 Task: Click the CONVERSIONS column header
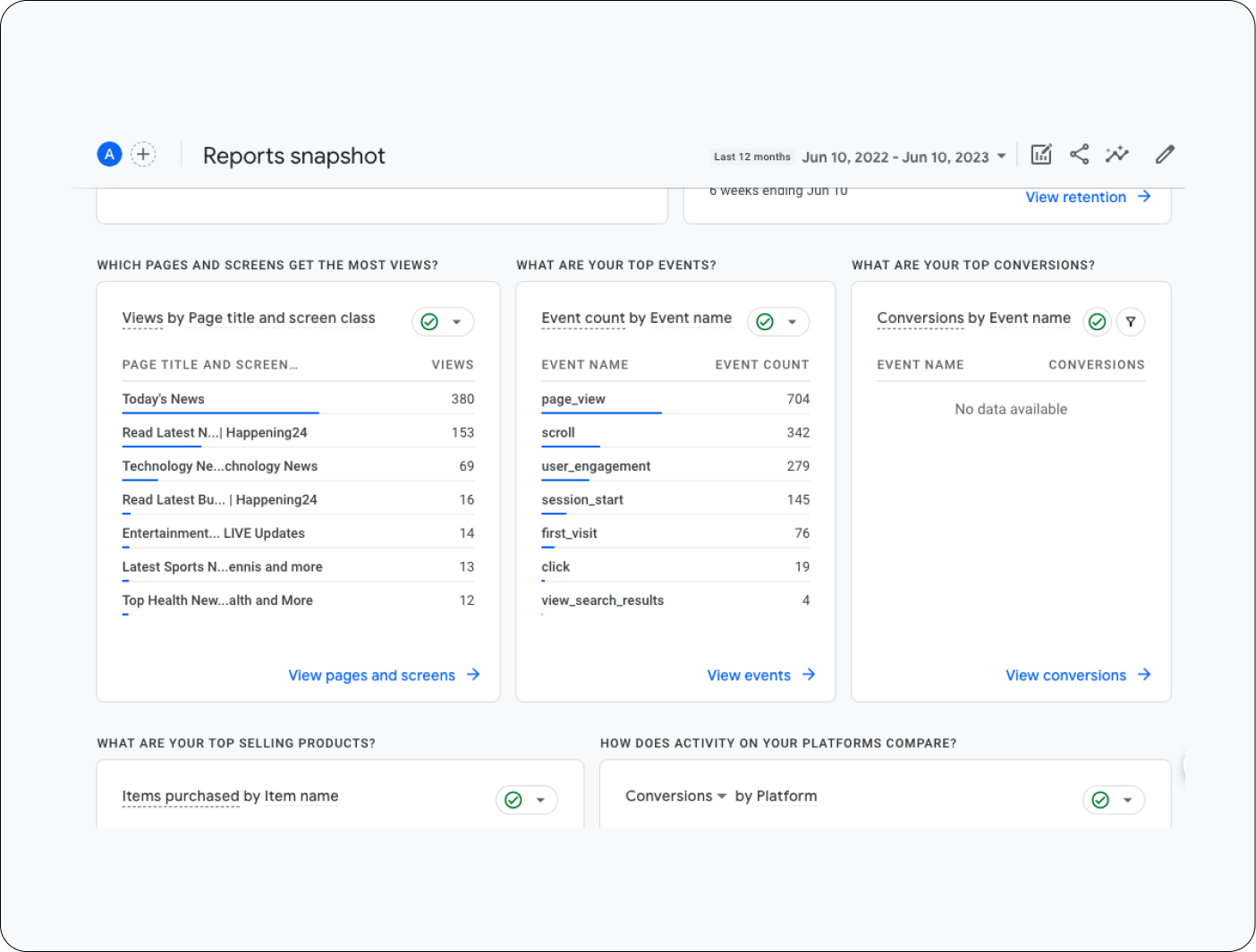pos(1097,365)
